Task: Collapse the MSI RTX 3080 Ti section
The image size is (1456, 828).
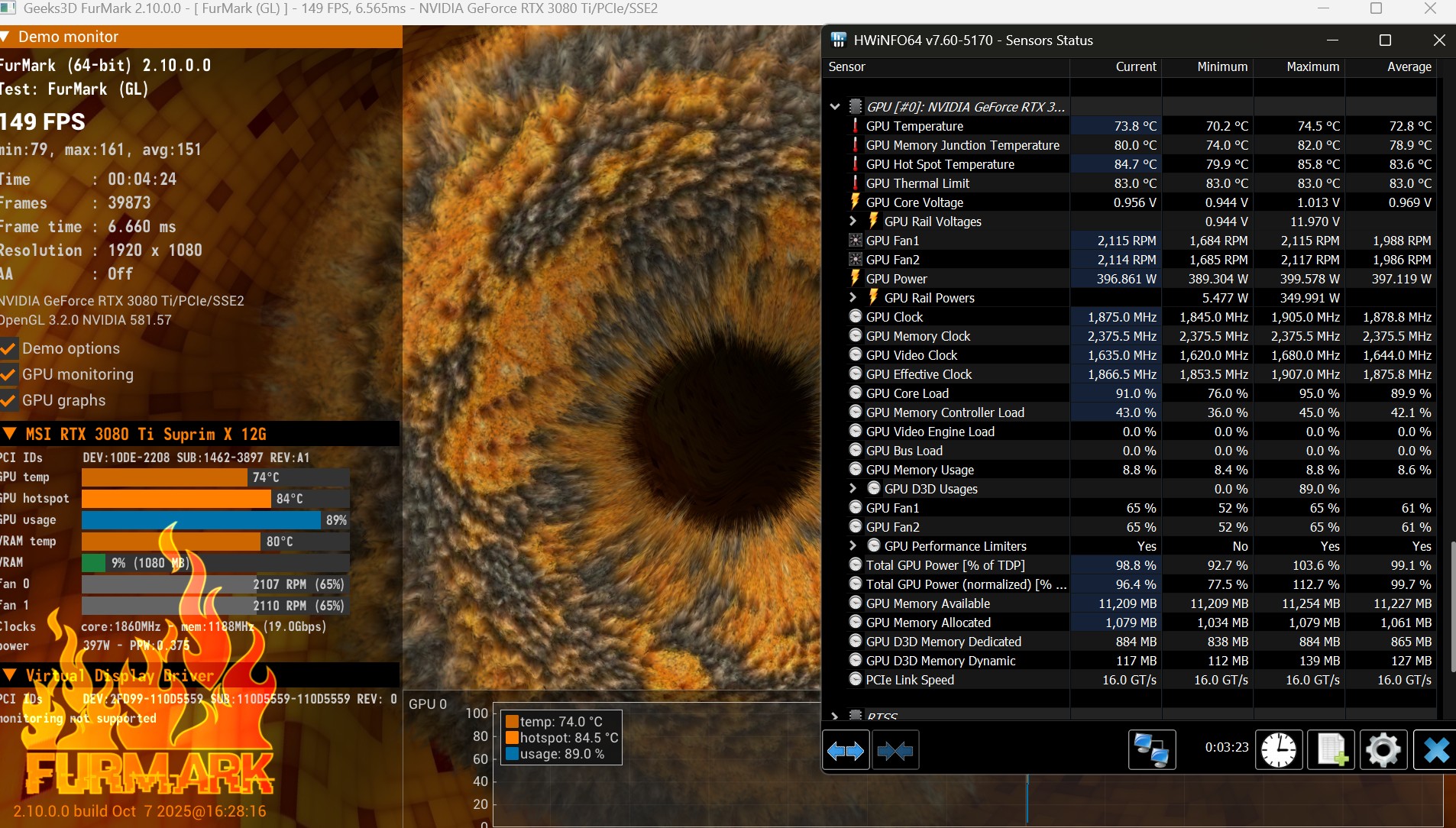Action: (10, 434)
